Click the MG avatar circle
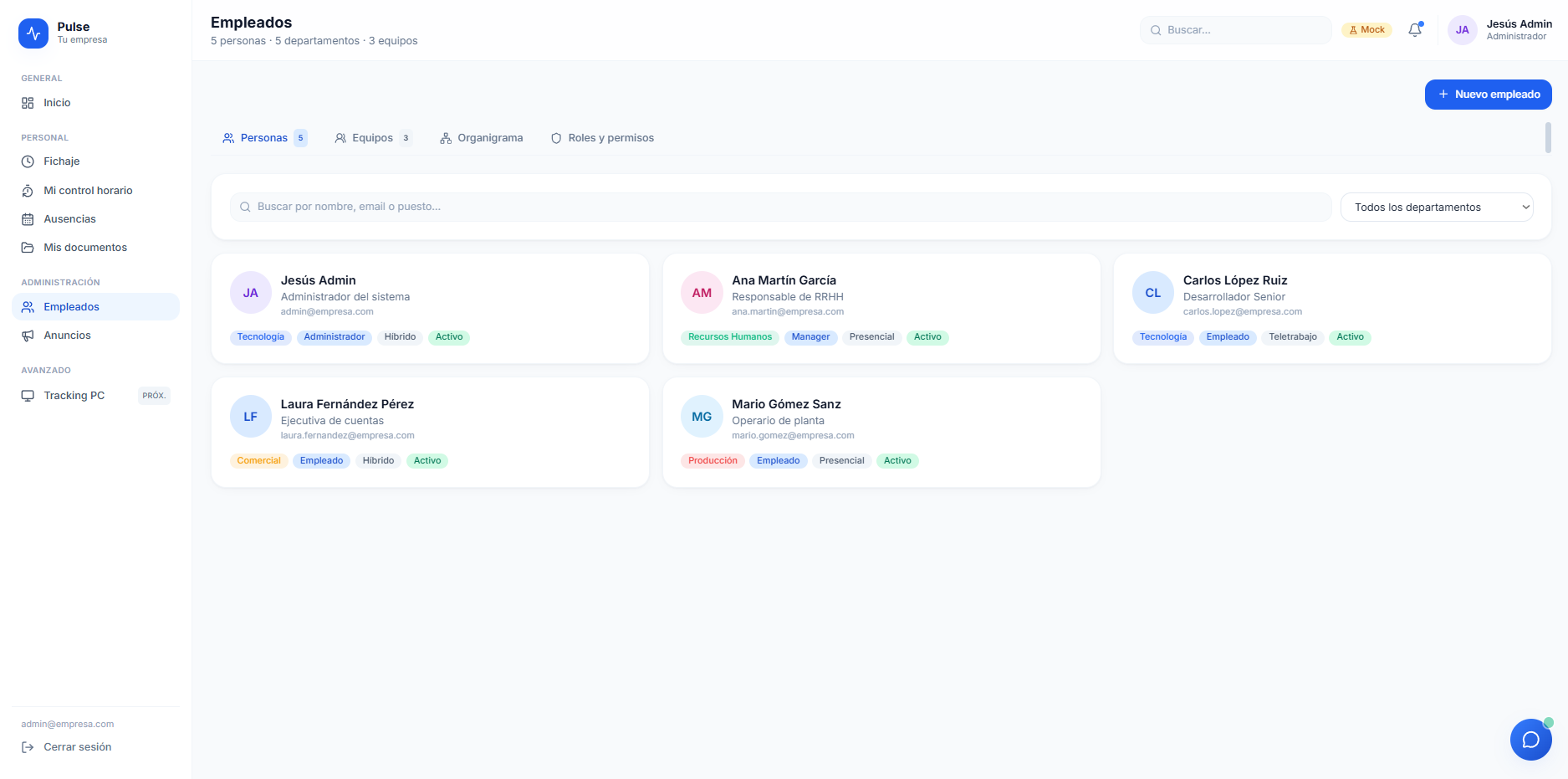1568x779 pixels. pyautogui.click(x=702, y=417)
